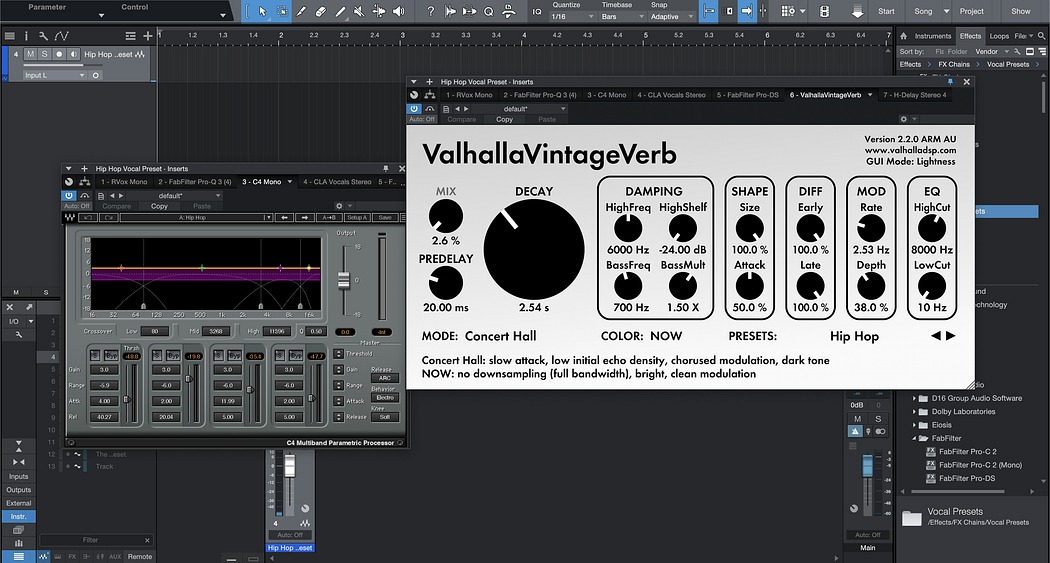
Task: Select the Eraser tool
Action: pos(320,11)
